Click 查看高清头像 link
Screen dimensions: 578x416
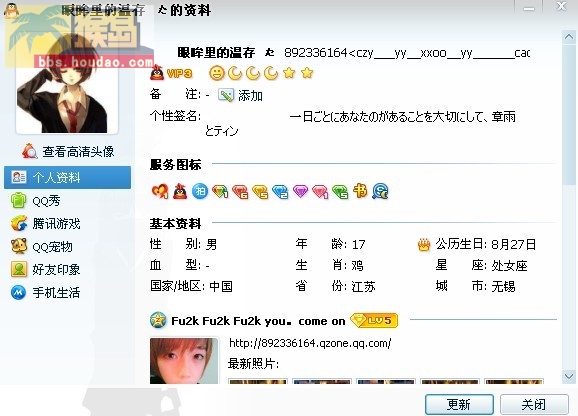tap(78, 151)
